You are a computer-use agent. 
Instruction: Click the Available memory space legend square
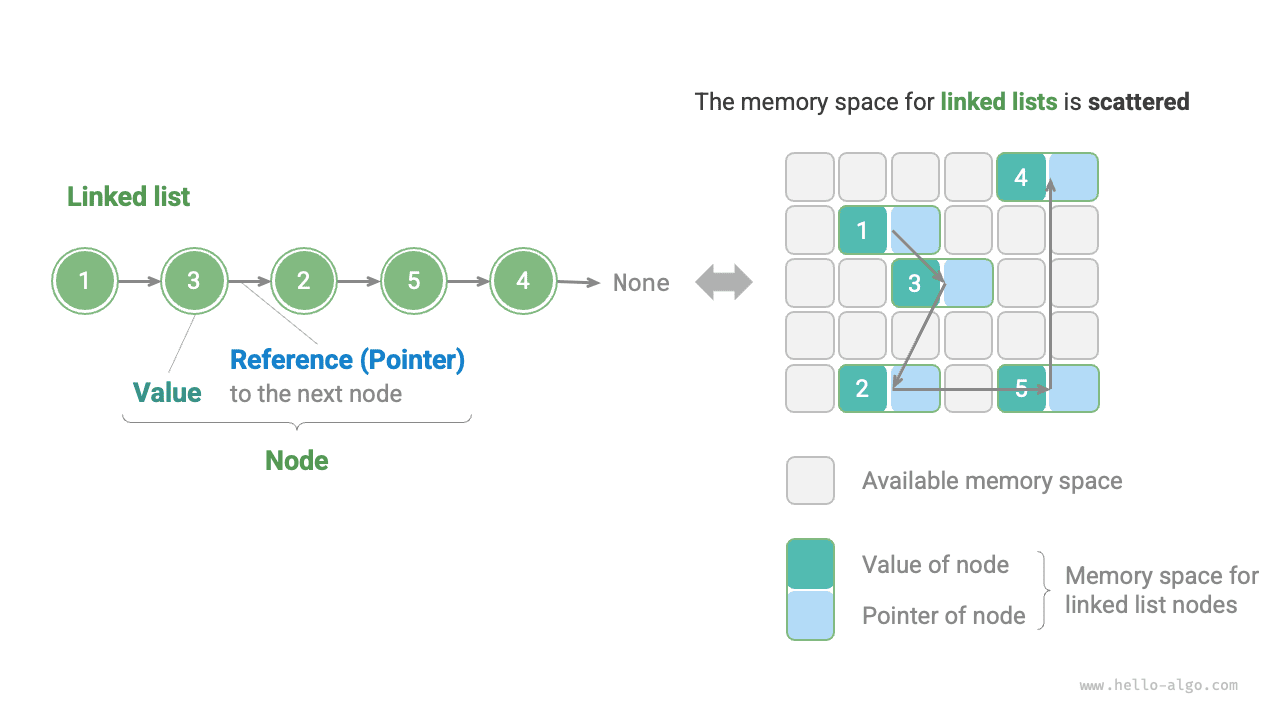(x=810, y=480)
